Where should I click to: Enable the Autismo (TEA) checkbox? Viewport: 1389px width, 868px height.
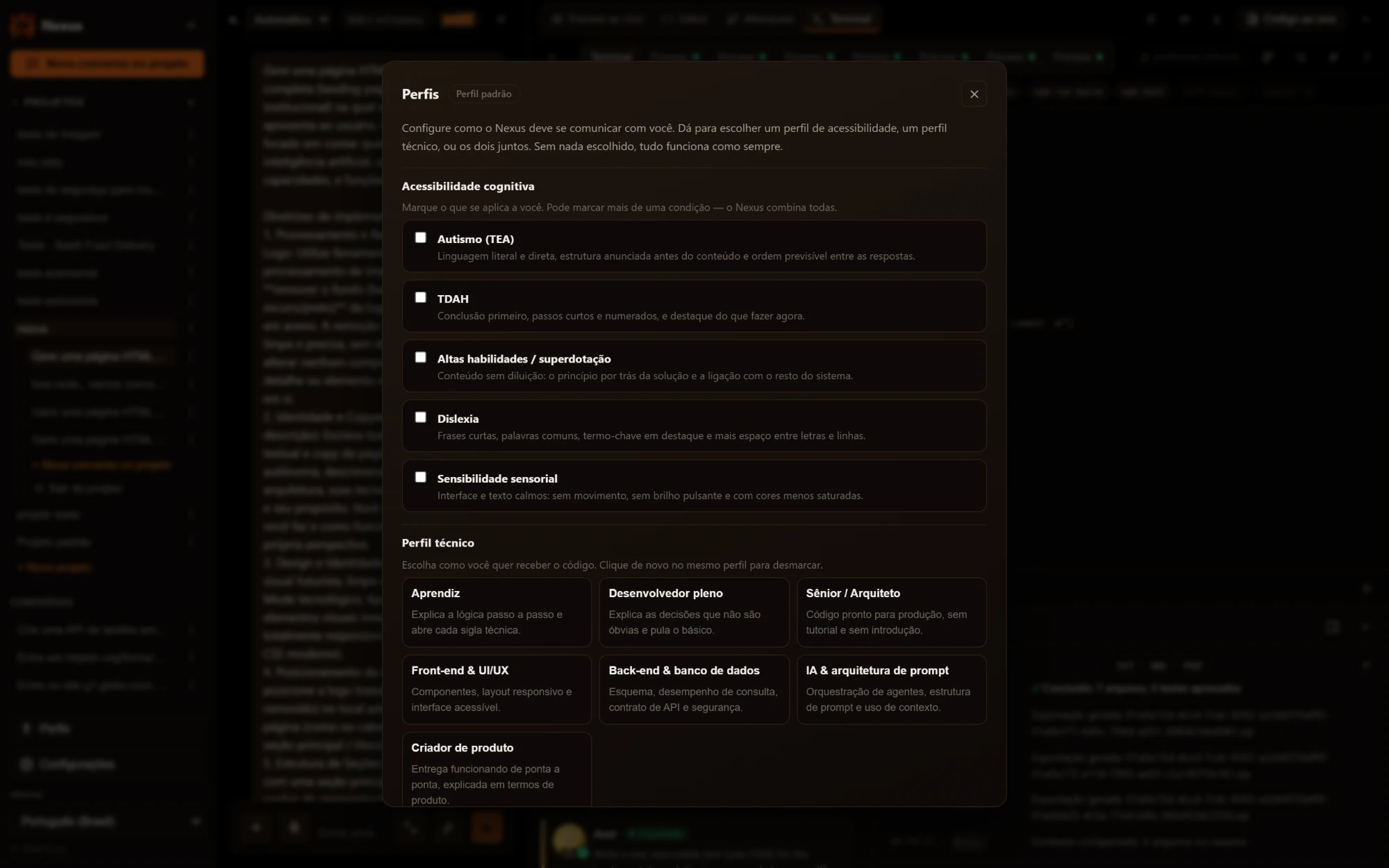[x=420, y=237]
